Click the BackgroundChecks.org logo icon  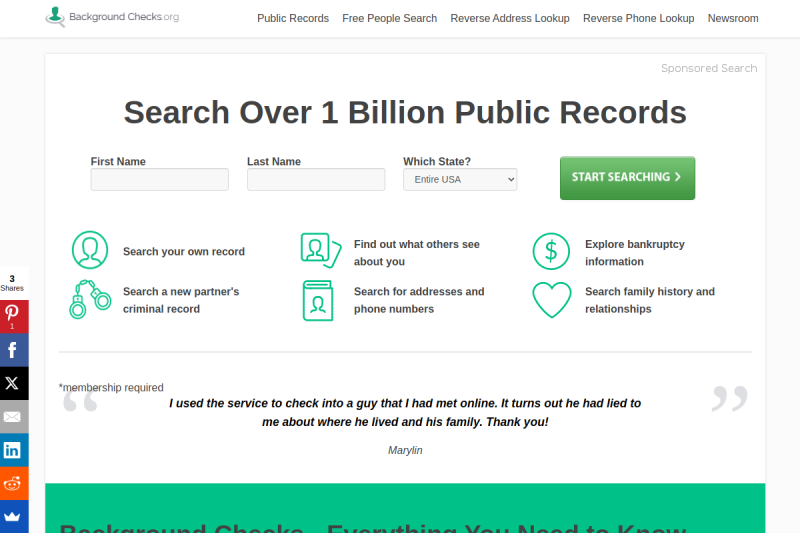[x=55, y=17]
